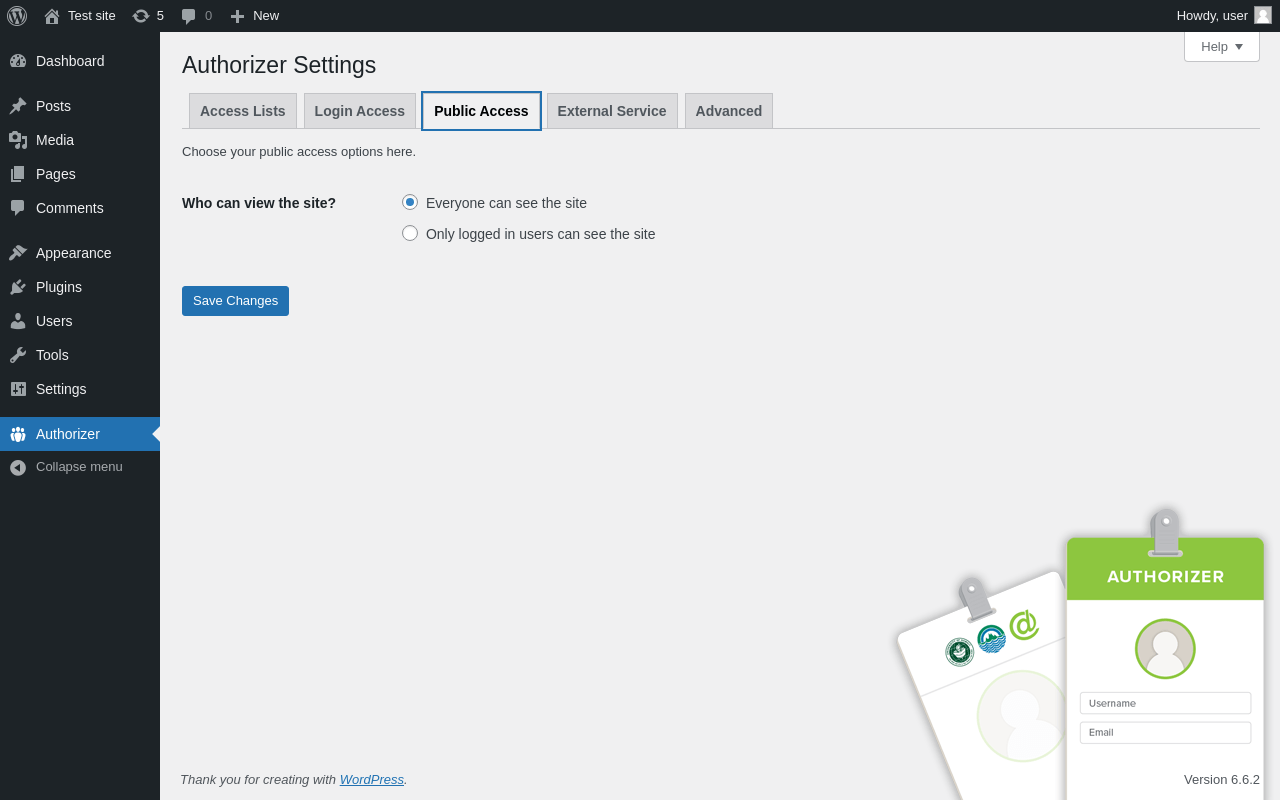Select 'Everyone can see the site' radio

(410, 202)
